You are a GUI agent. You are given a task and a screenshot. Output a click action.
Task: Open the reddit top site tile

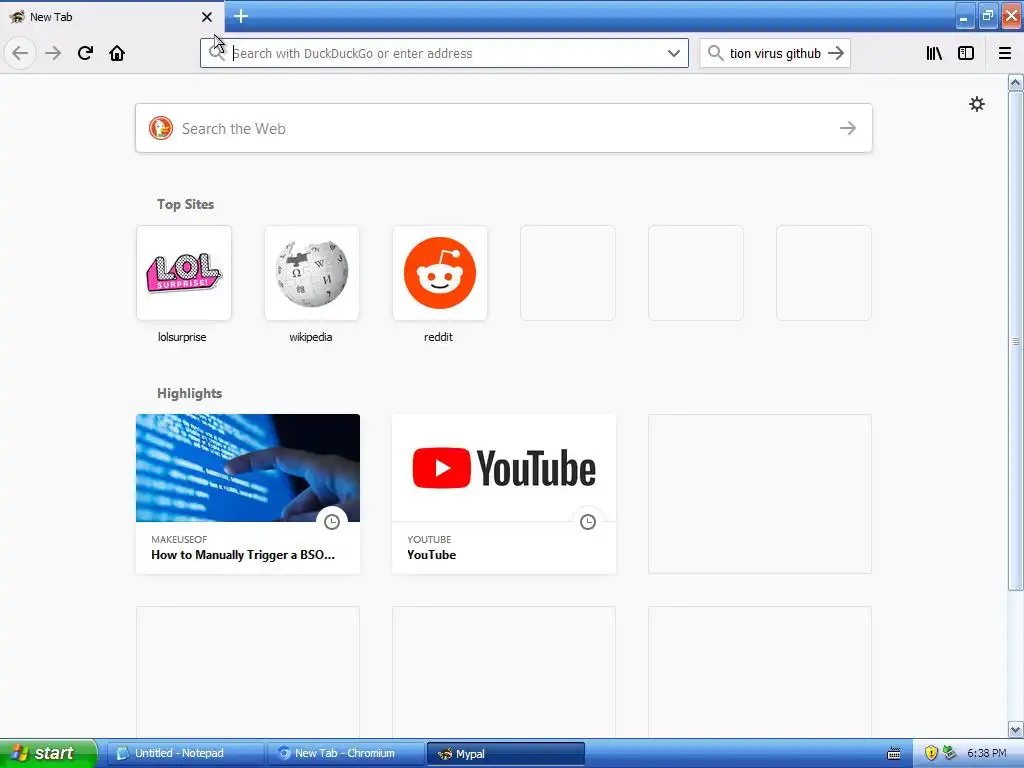(440, 273)
